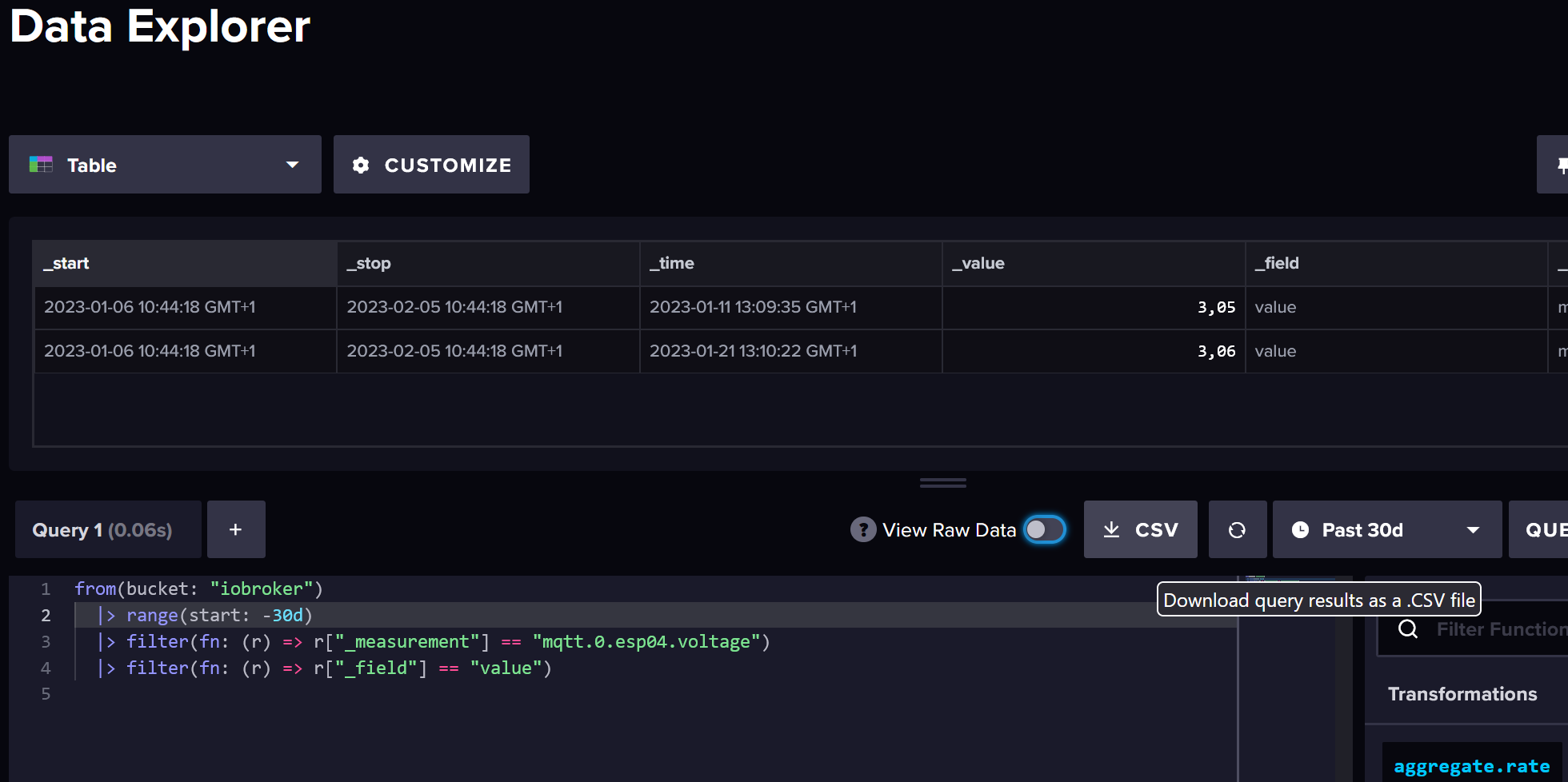Click the value cell 3,05
This screenshot has height=782, width=1568.
pos(1094,308)
